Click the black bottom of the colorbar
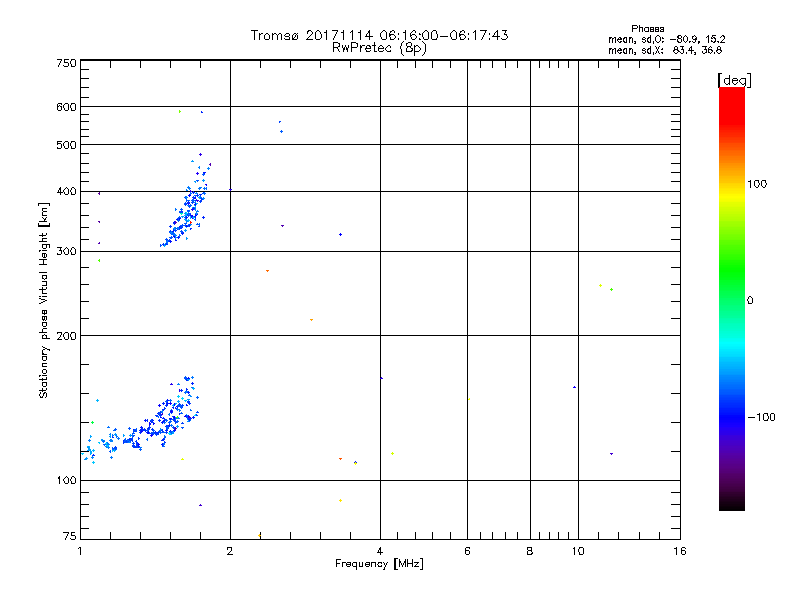 732,503
